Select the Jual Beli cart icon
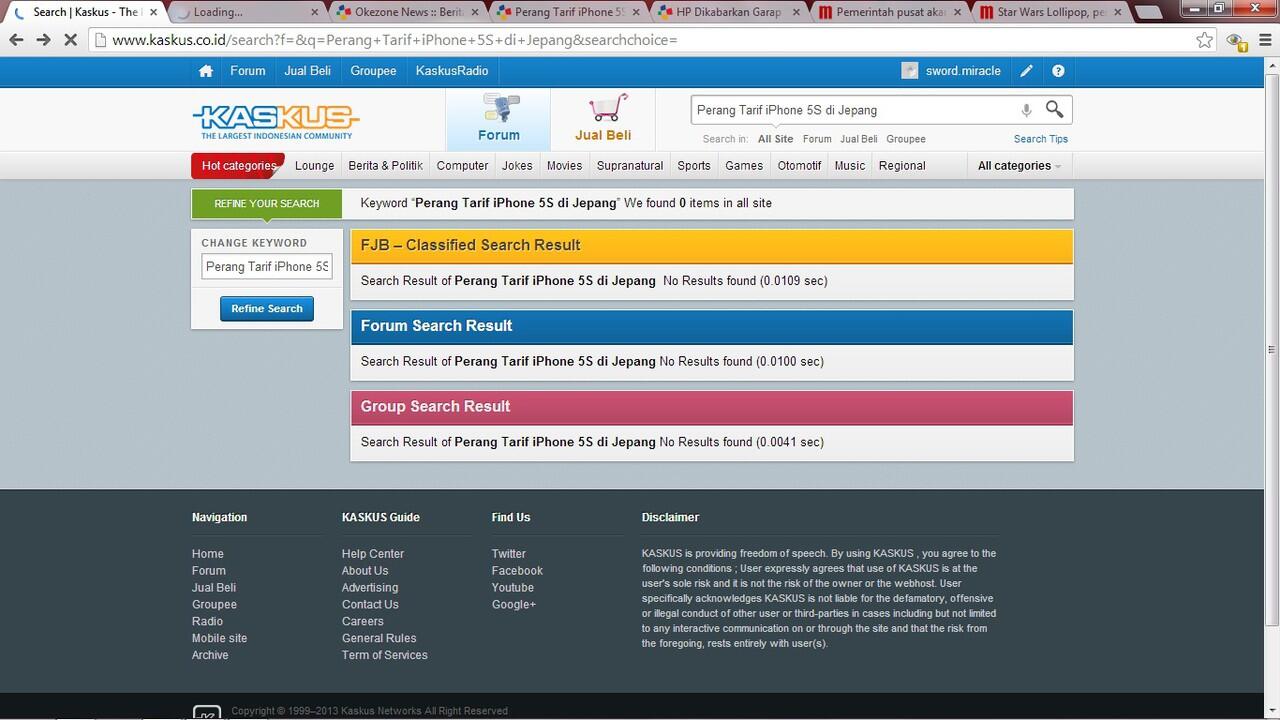 click(x=603, y=119)
